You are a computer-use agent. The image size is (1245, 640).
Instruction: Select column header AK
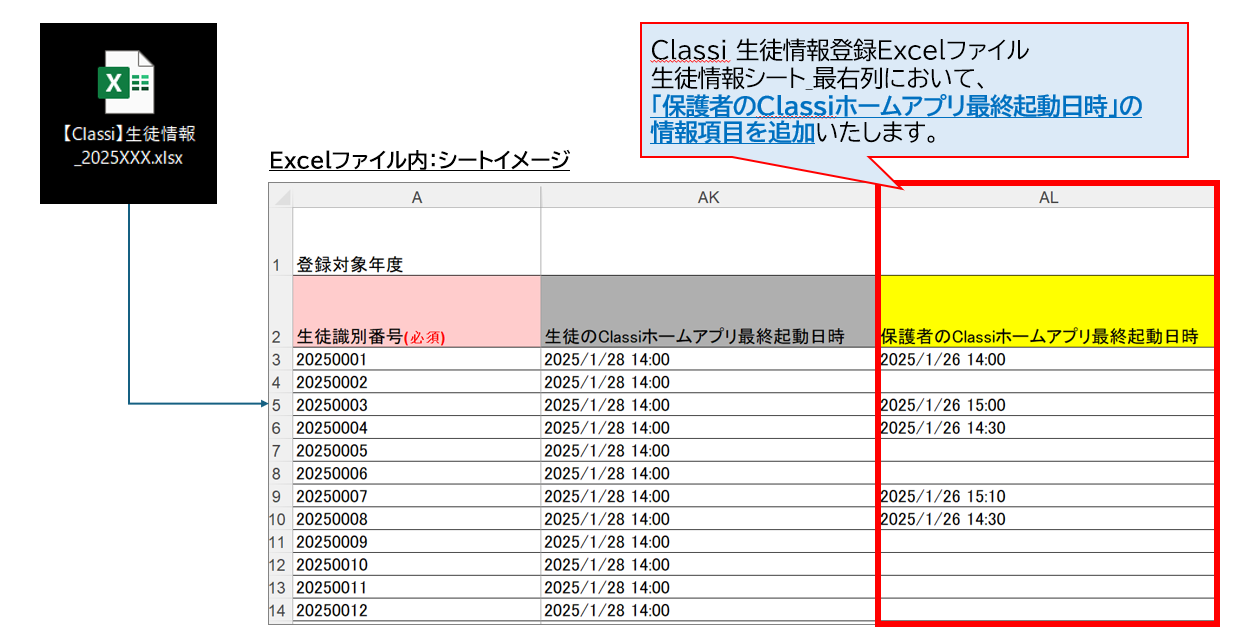click(708, 197)
